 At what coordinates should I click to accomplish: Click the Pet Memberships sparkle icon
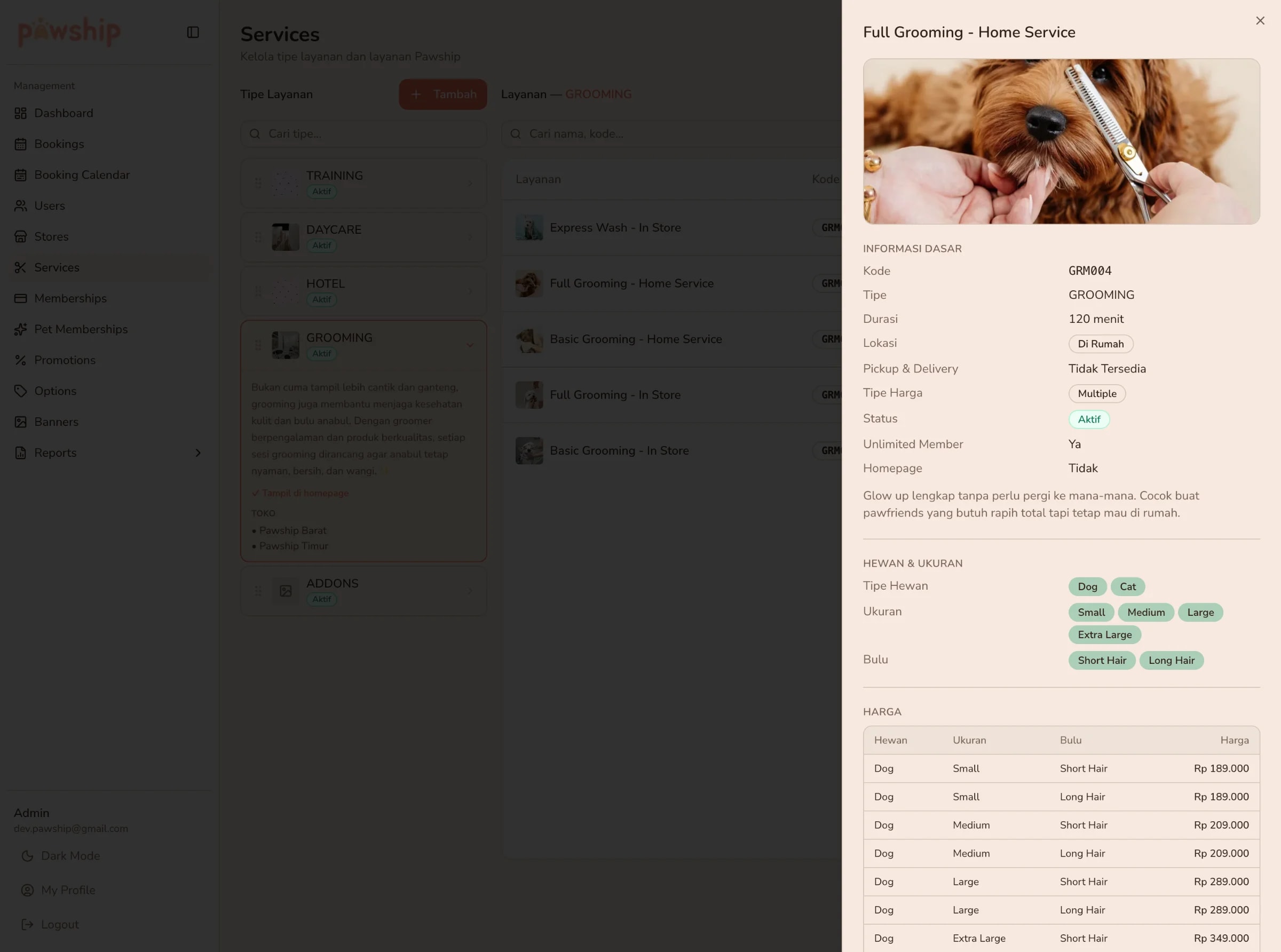coord(21,329)
